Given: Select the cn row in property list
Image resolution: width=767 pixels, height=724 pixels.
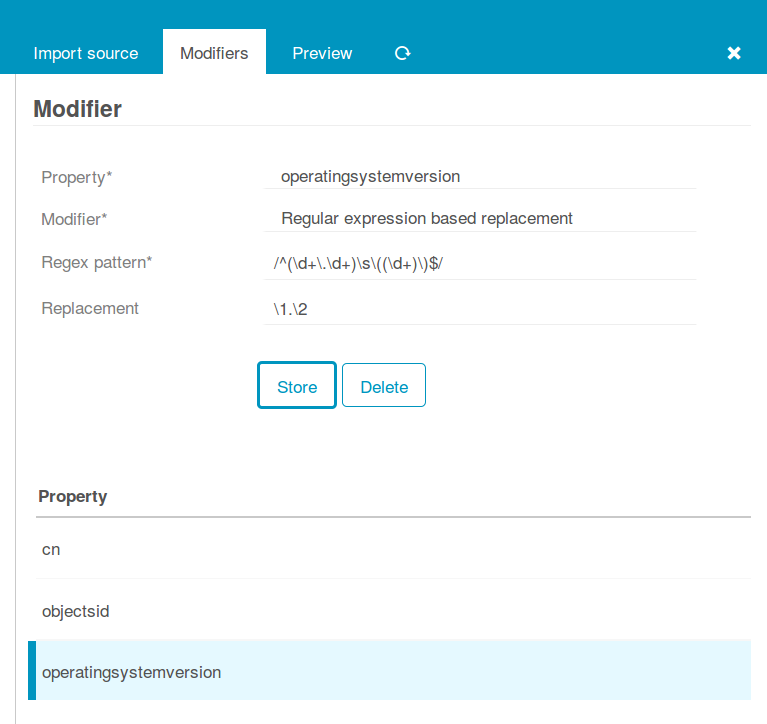Looking at the screenshot, I should tap(393, 549).
